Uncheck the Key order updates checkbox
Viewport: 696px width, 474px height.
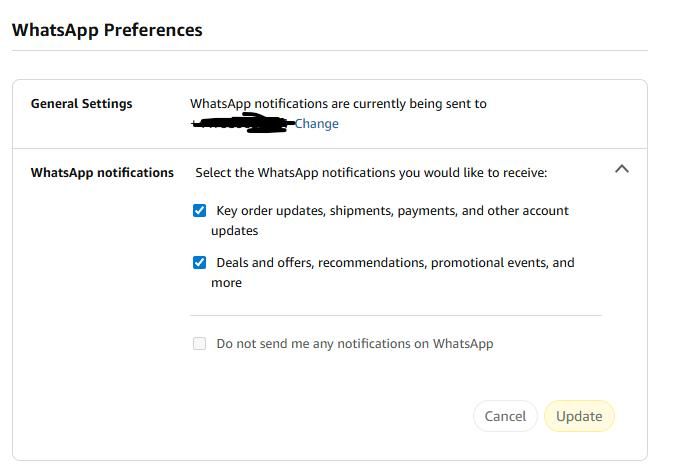(200, 211)
